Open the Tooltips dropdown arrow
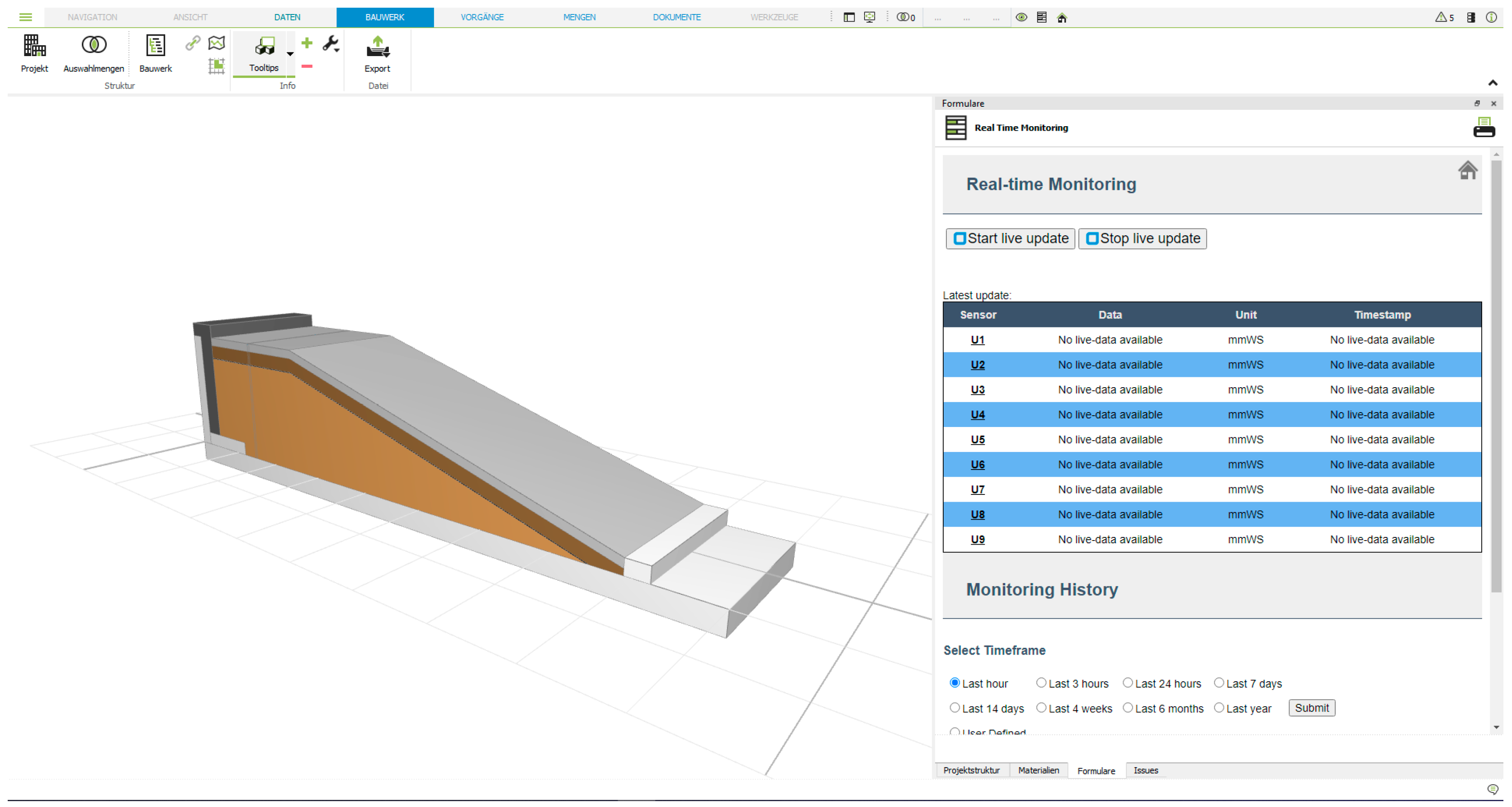The height and width of the screenshot is (807, 1512). 290,55
